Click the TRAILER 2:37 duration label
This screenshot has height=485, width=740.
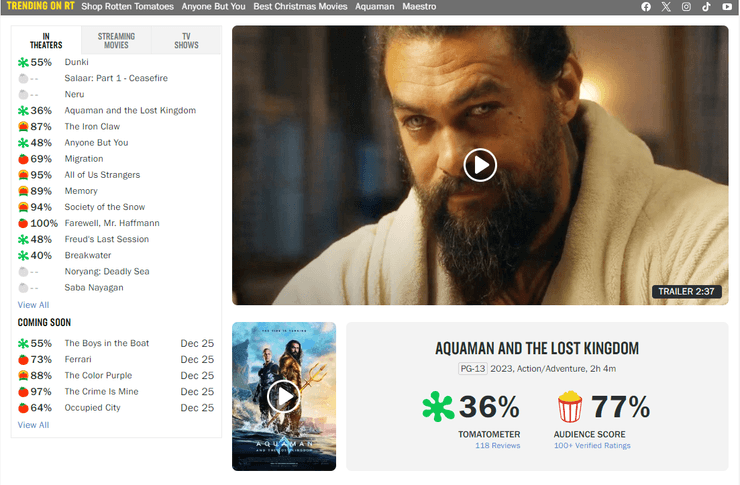click(x=686, y=292)
